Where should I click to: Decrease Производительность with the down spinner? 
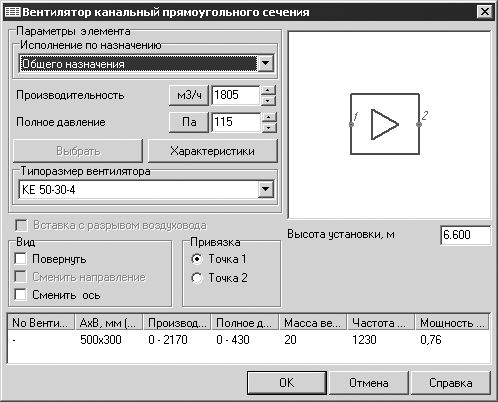point(268,100)
